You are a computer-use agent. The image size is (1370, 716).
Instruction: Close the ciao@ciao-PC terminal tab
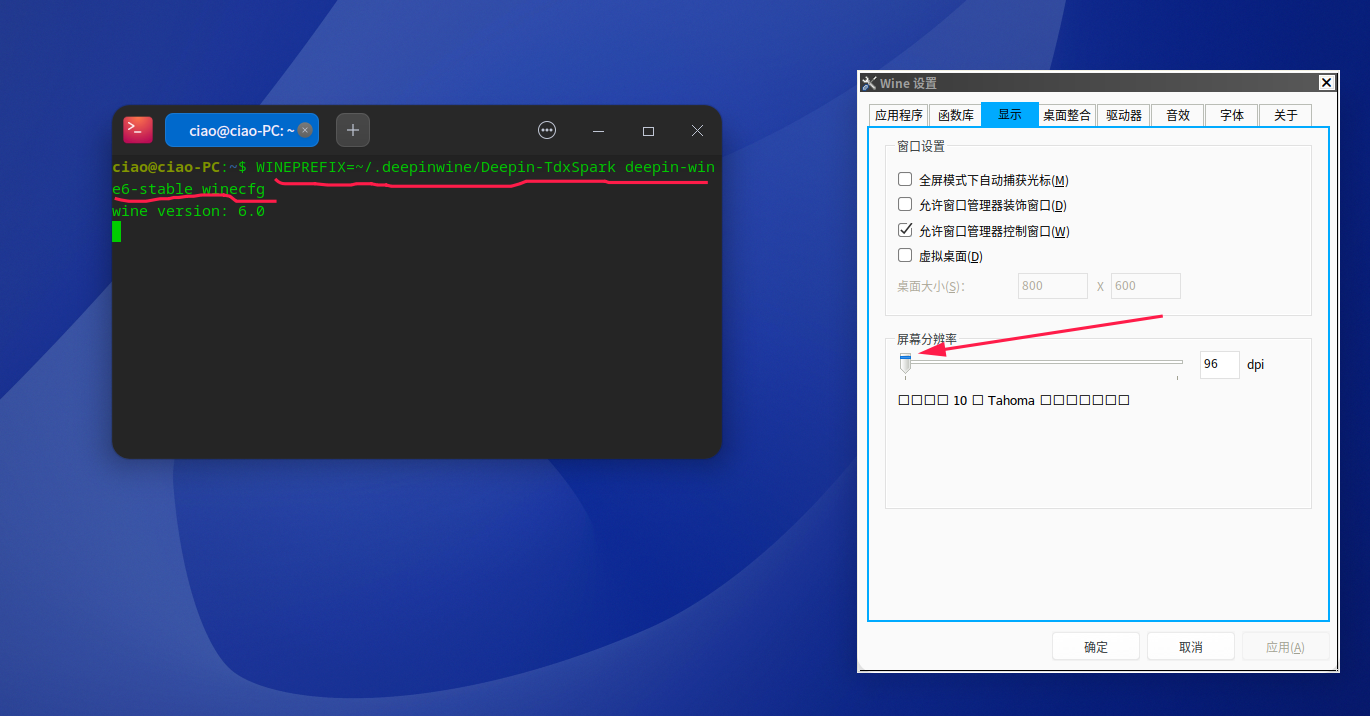pyautogui.click(x=305, y=129)
